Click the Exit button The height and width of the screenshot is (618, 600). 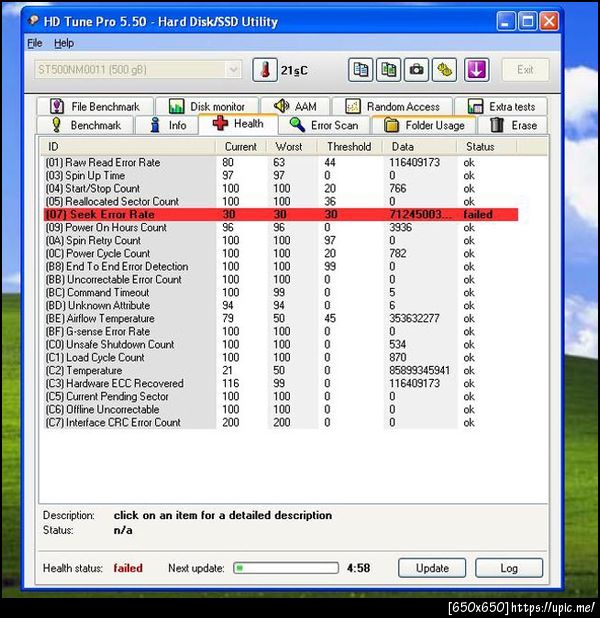click(525, 70)
